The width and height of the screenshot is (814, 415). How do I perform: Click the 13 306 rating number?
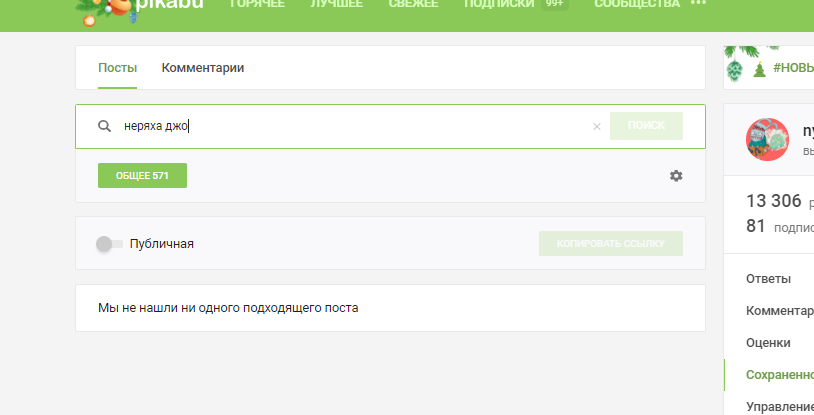tap(774, 200)
